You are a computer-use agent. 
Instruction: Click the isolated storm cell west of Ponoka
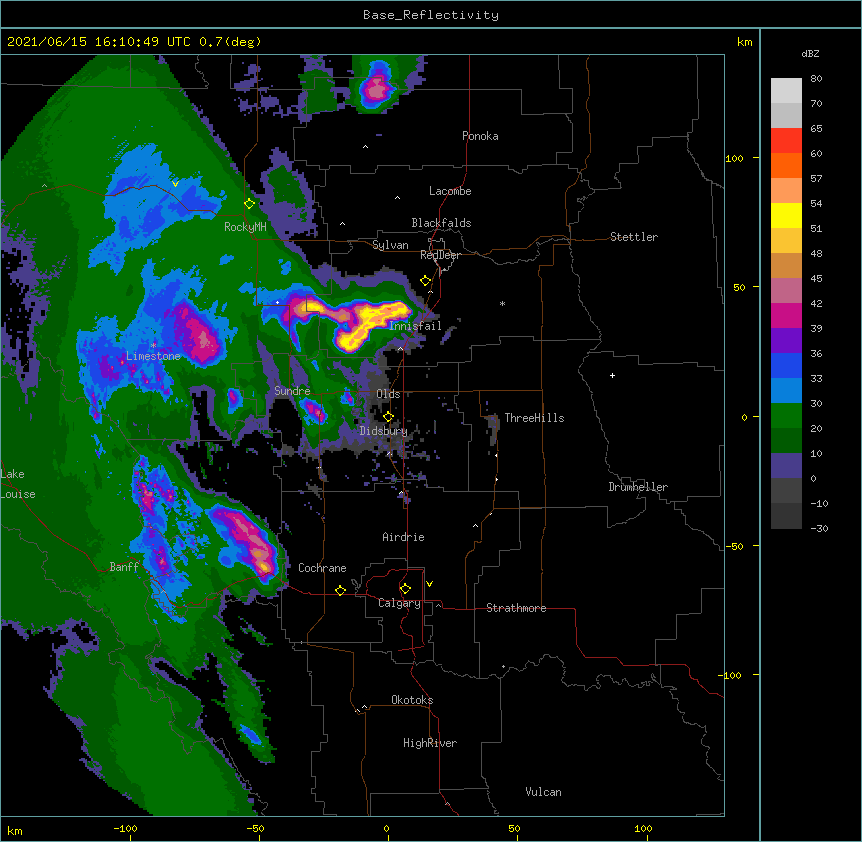(x=377, y=86)
